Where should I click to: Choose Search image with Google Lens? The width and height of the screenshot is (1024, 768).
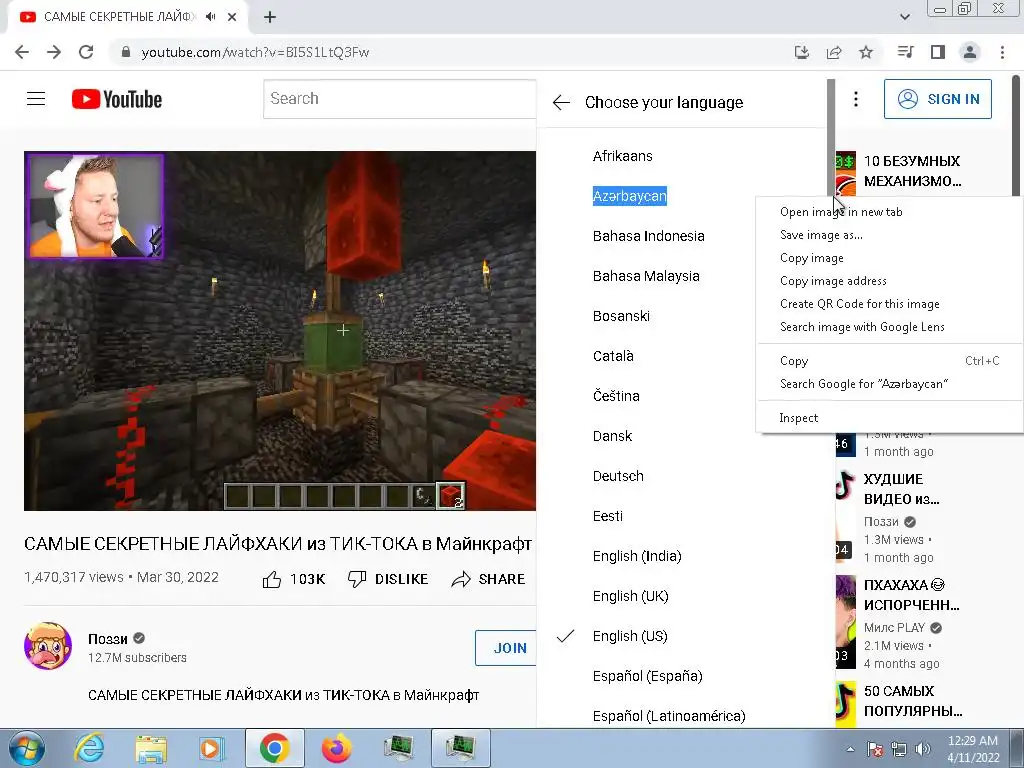point(889,327)
